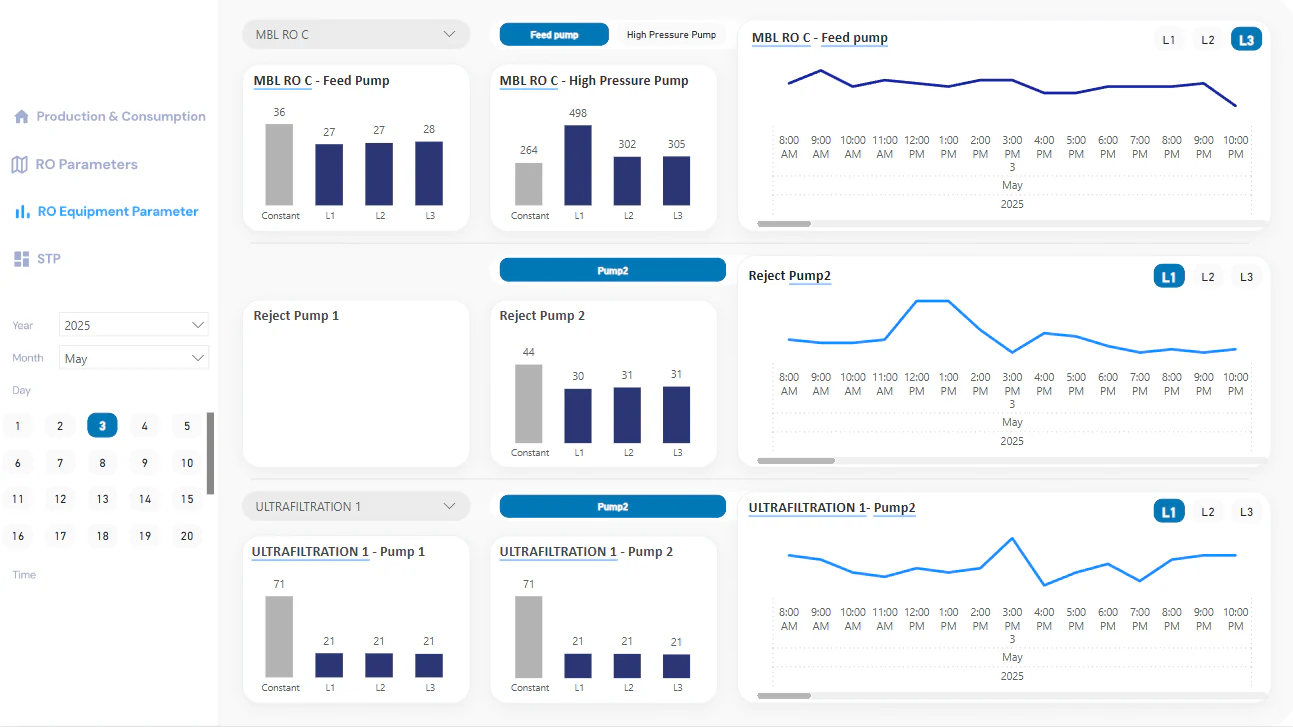The image size is (1293, 727).
Task: Pick day 20 in the day selector
Action: pyautogui.click(x=187, y=536)
